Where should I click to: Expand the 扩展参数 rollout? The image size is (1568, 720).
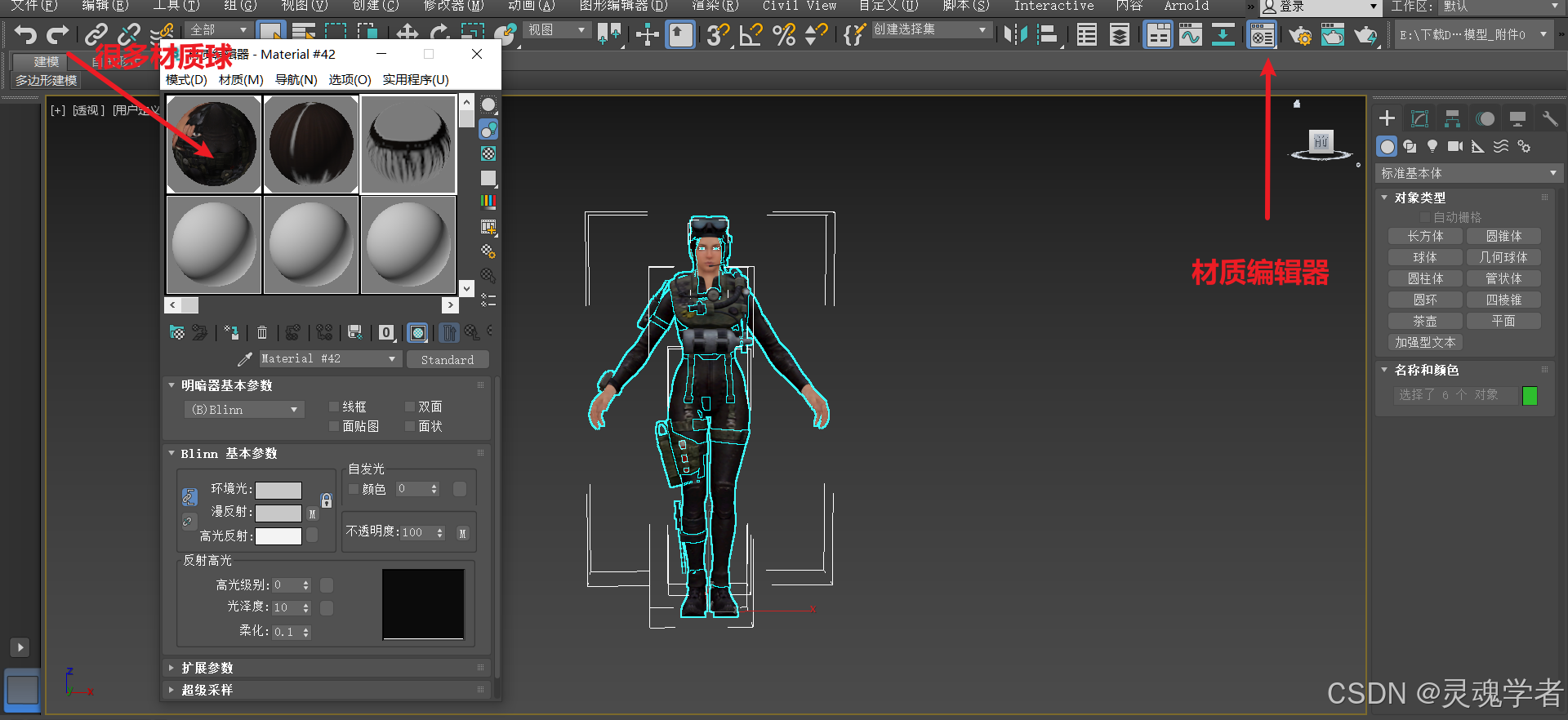(x=207, y=668)
